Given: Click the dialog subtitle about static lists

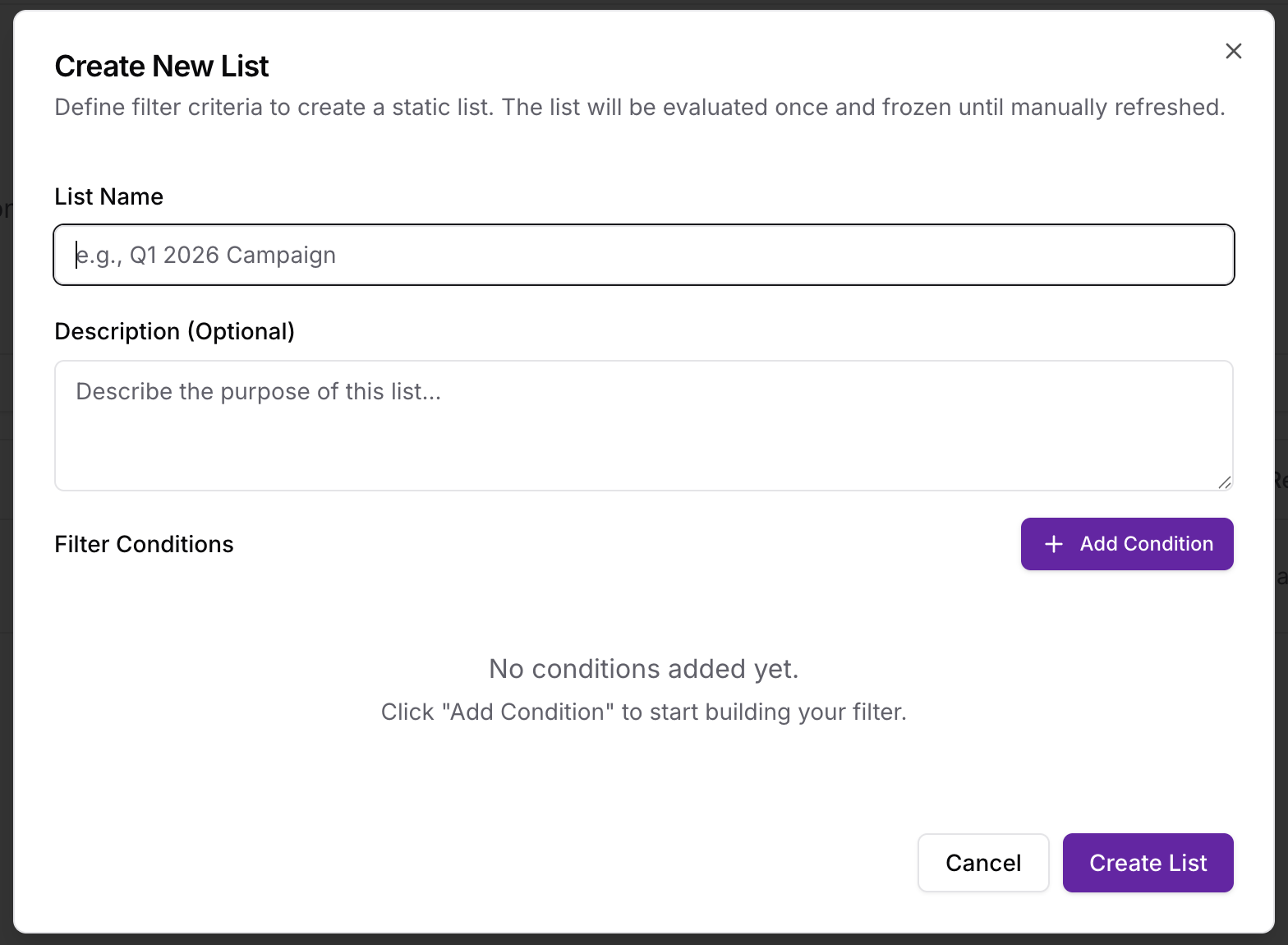Looking at the screenshot, I should click(x=640, y=107).
